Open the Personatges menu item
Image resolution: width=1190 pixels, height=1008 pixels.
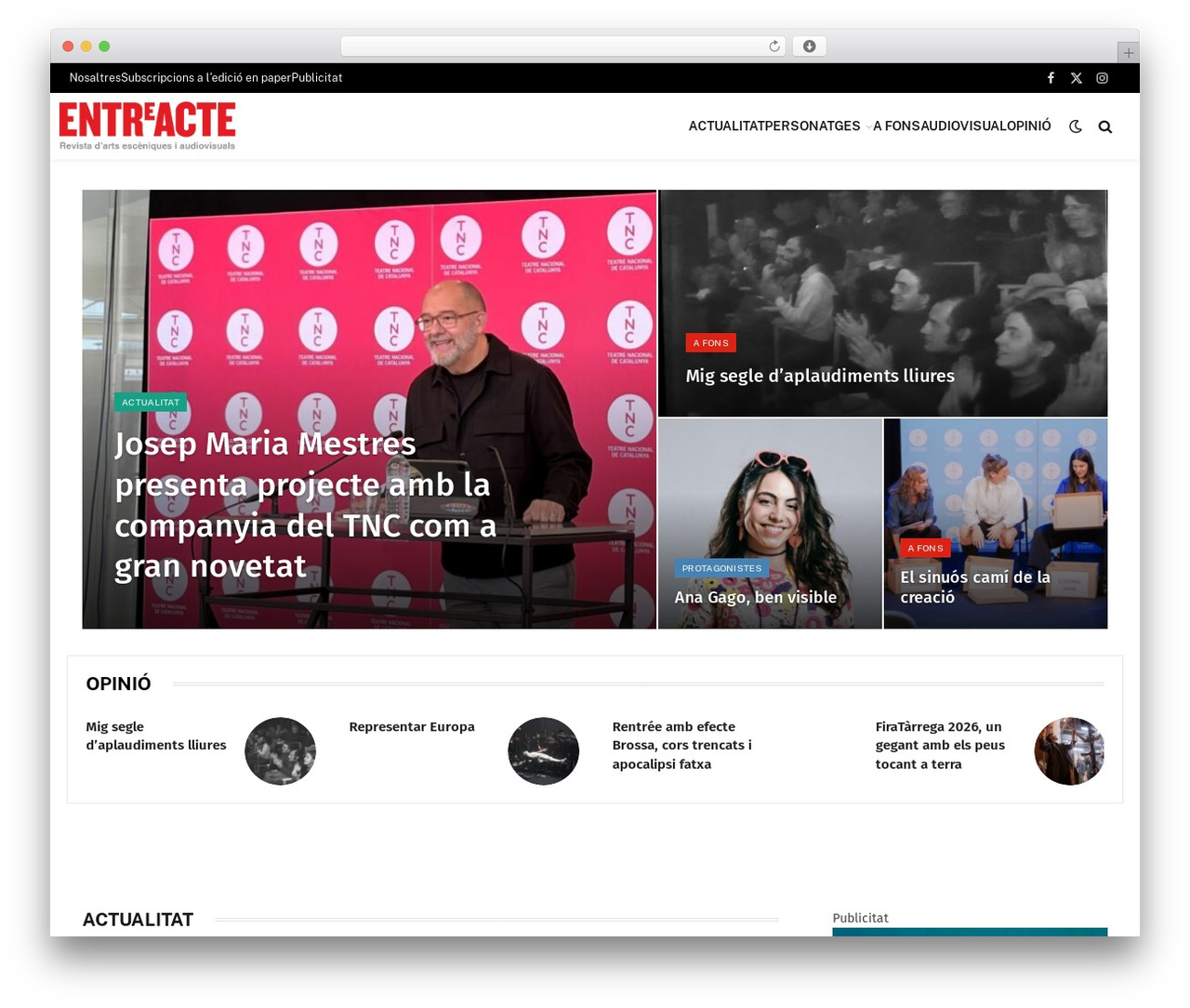click(813, 126)
